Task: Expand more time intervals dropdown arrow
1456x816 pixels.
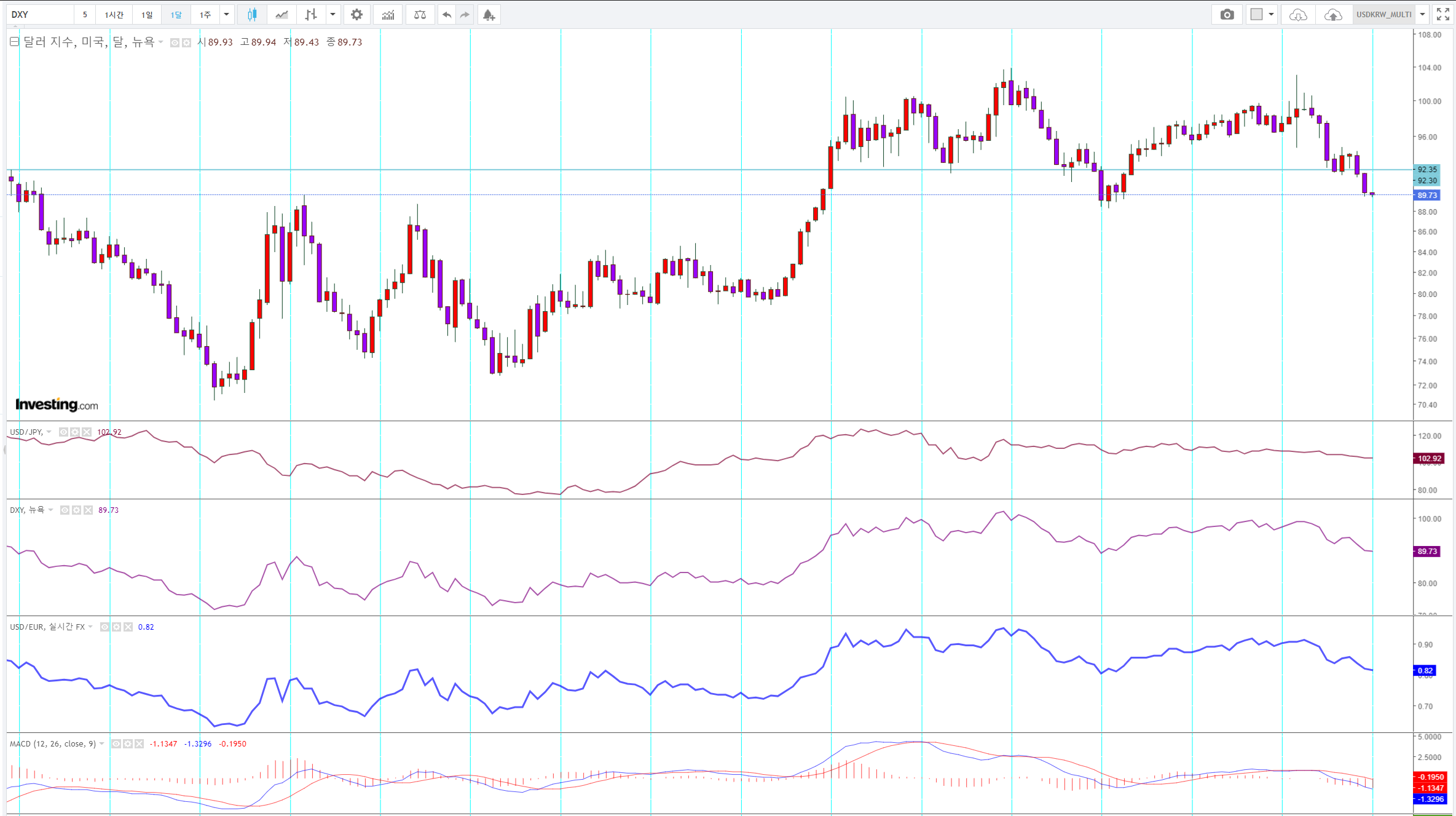Action: pos(227,15)
